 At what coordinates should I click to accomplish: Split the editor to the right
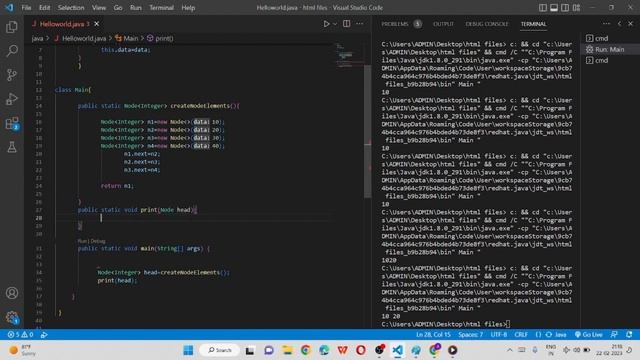tap(346, 24)
